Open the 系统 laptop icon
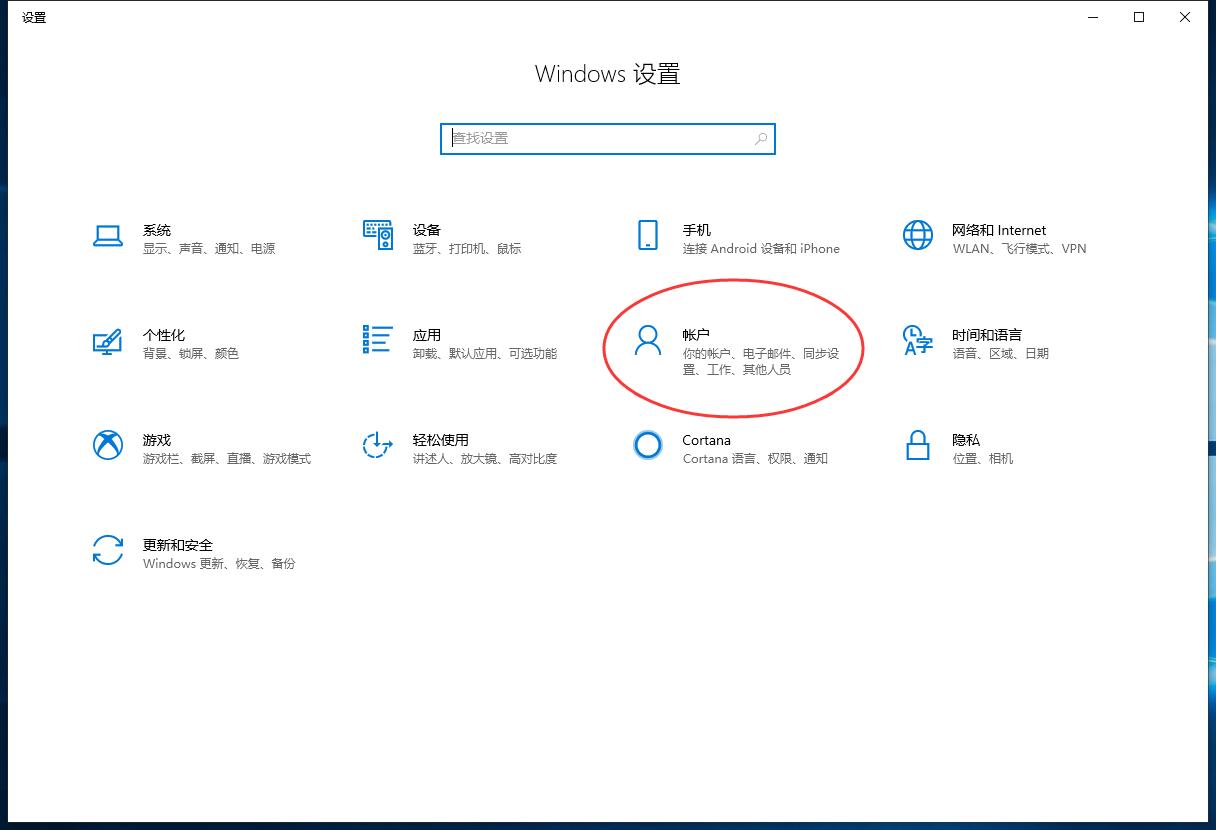The image size is (1216, 830). point(108,236)
